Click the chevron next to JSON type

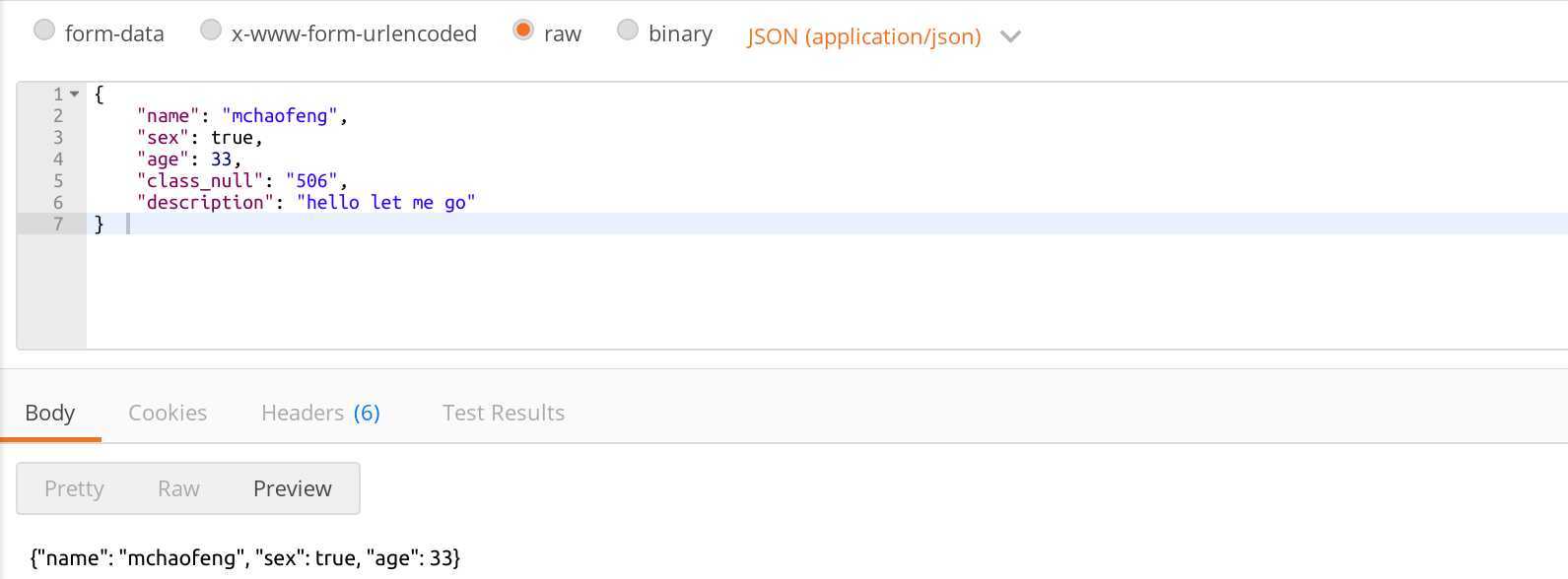tap(1010, 36)
